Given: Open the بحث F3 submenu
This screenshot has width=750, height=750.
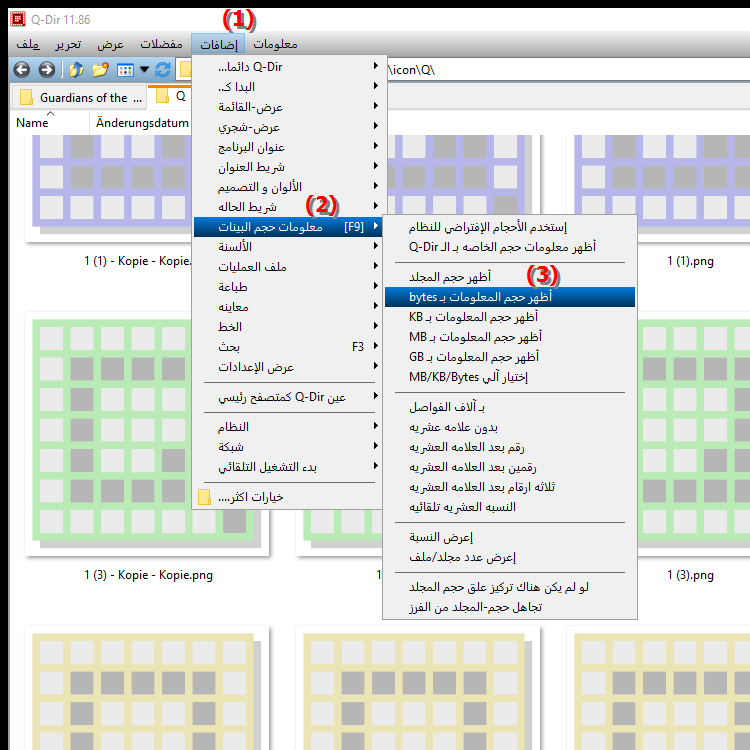Looking at the screenshot, I should pyautogui.click(x=287, y=347).
